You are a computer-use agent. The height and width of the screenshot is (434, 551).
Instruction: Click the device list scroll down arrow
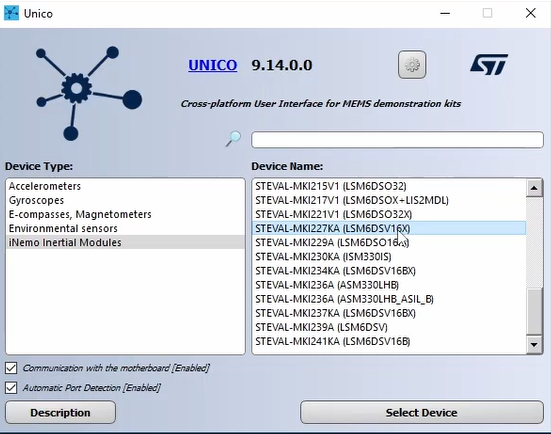(x=534, y=344)
